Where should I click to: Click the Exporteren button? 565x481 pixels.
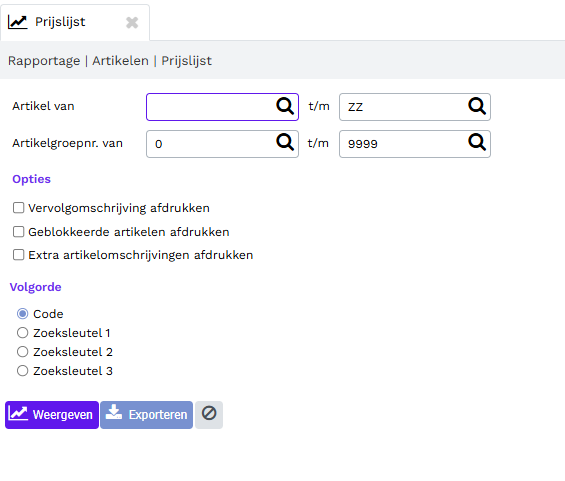point(146,415)
